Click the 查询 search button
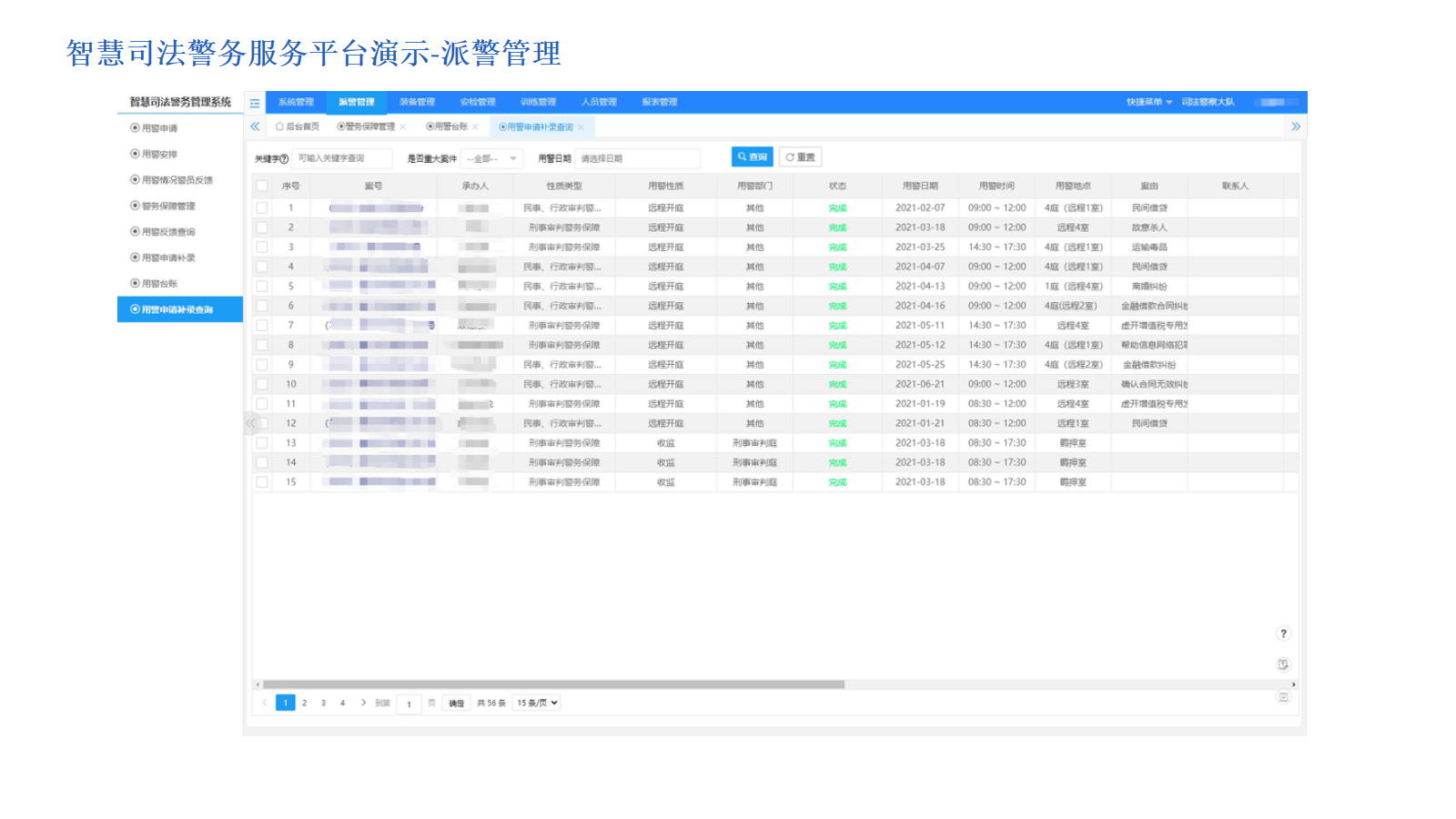This screenshot has width=1456, height=819. click(753, 157)
